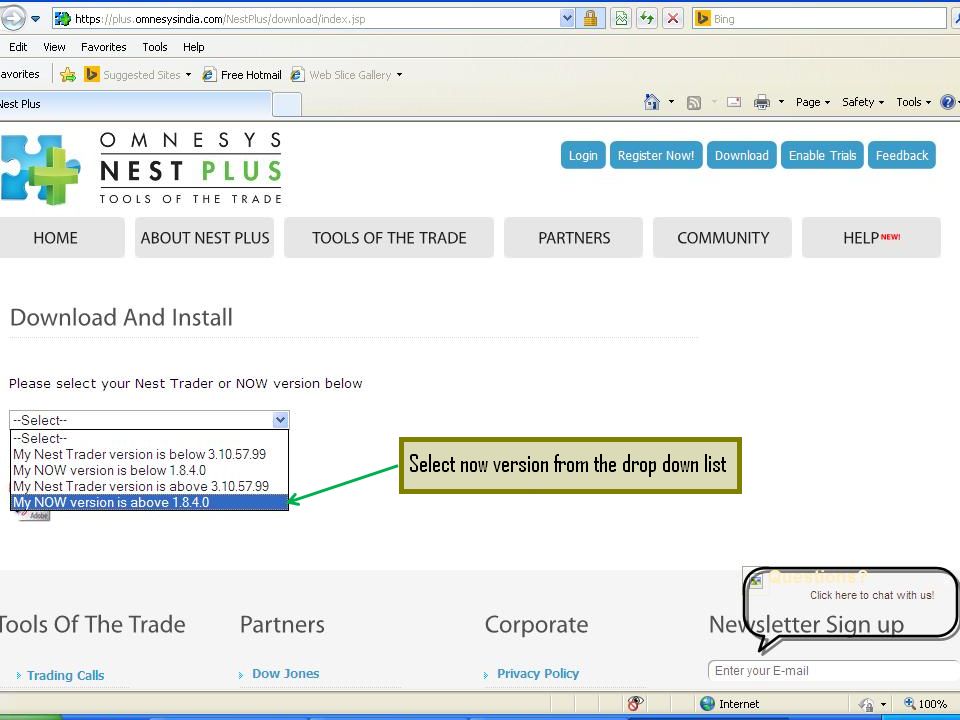Click the Refresh green arrows icon
The height and width of the screenshot is (720, 960).
pyautogui.click(x=647, y=18)
